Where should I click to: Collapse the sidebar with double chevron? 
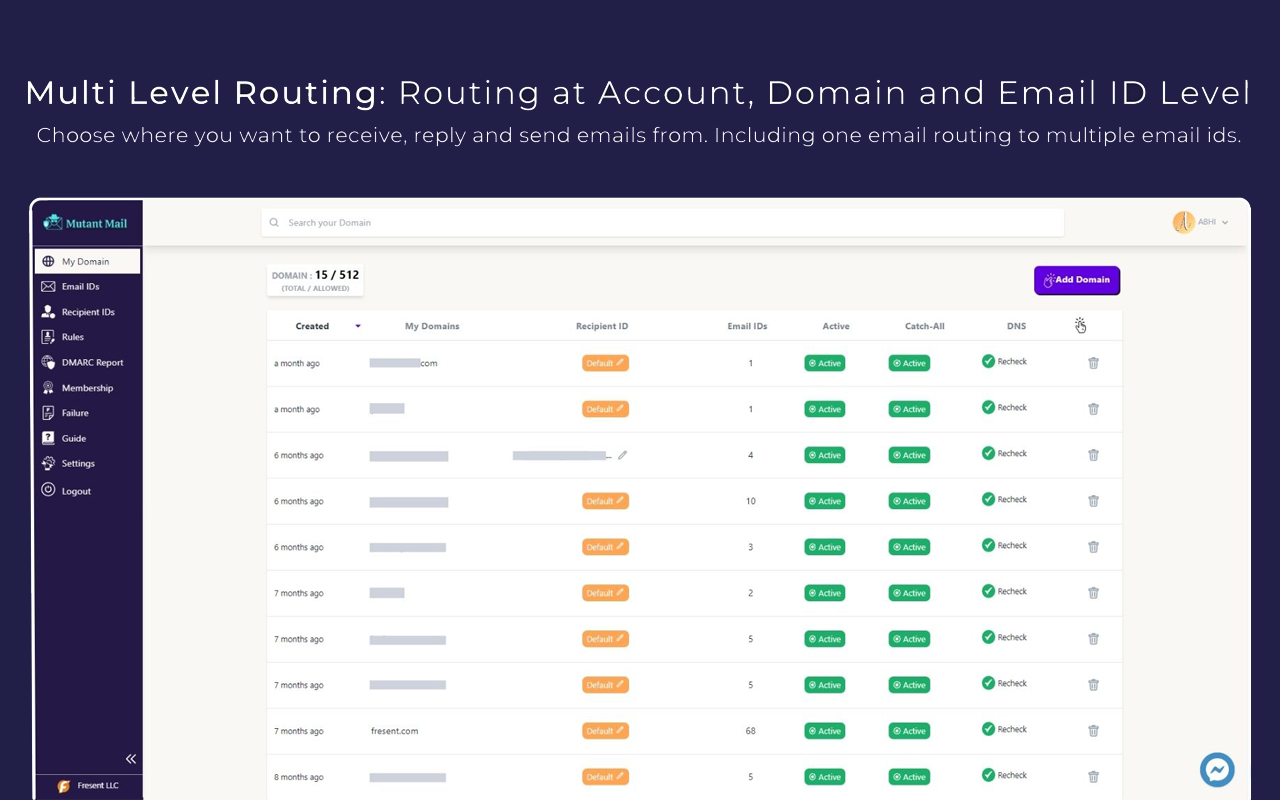(x=130, y=759)
